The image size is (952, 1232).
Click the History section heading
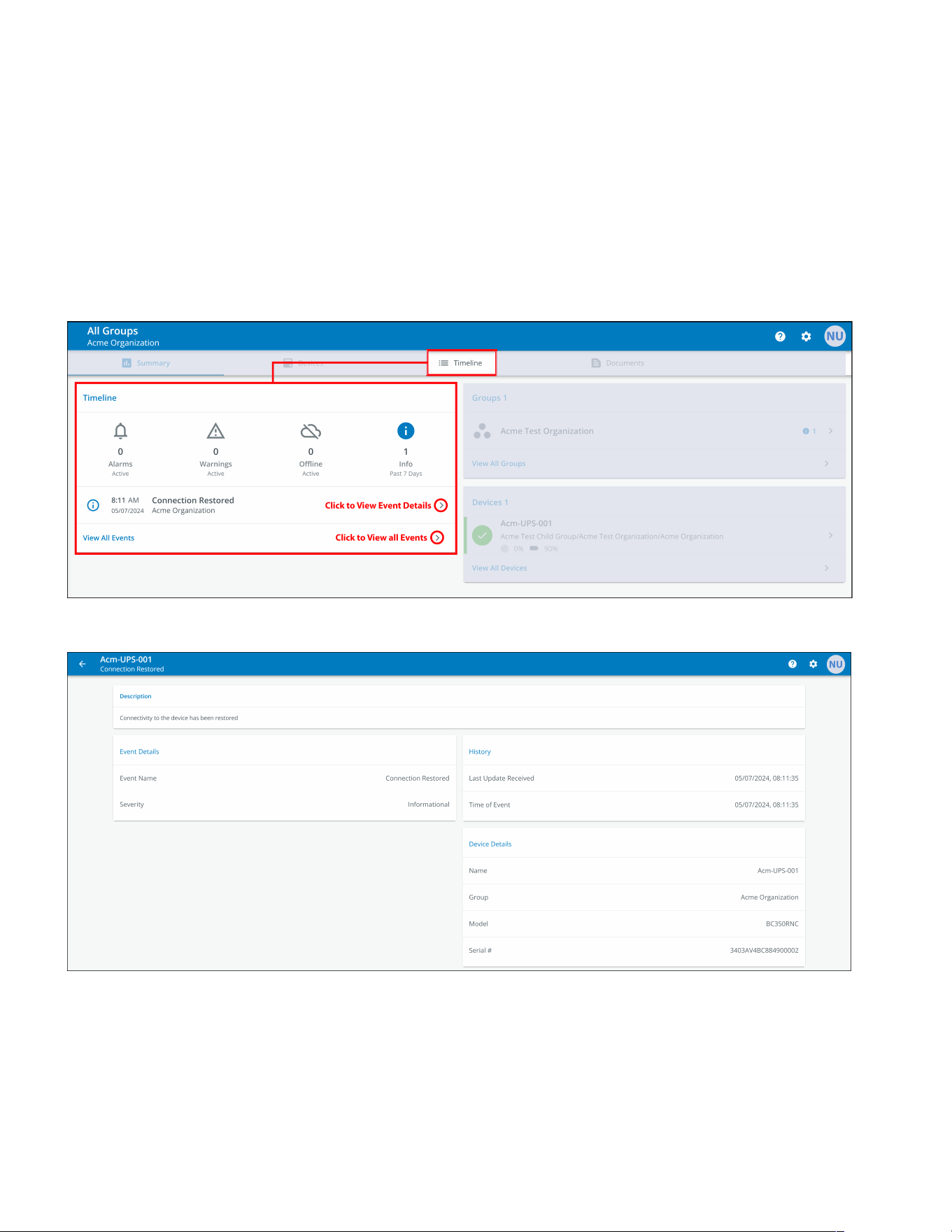[480, 752]
